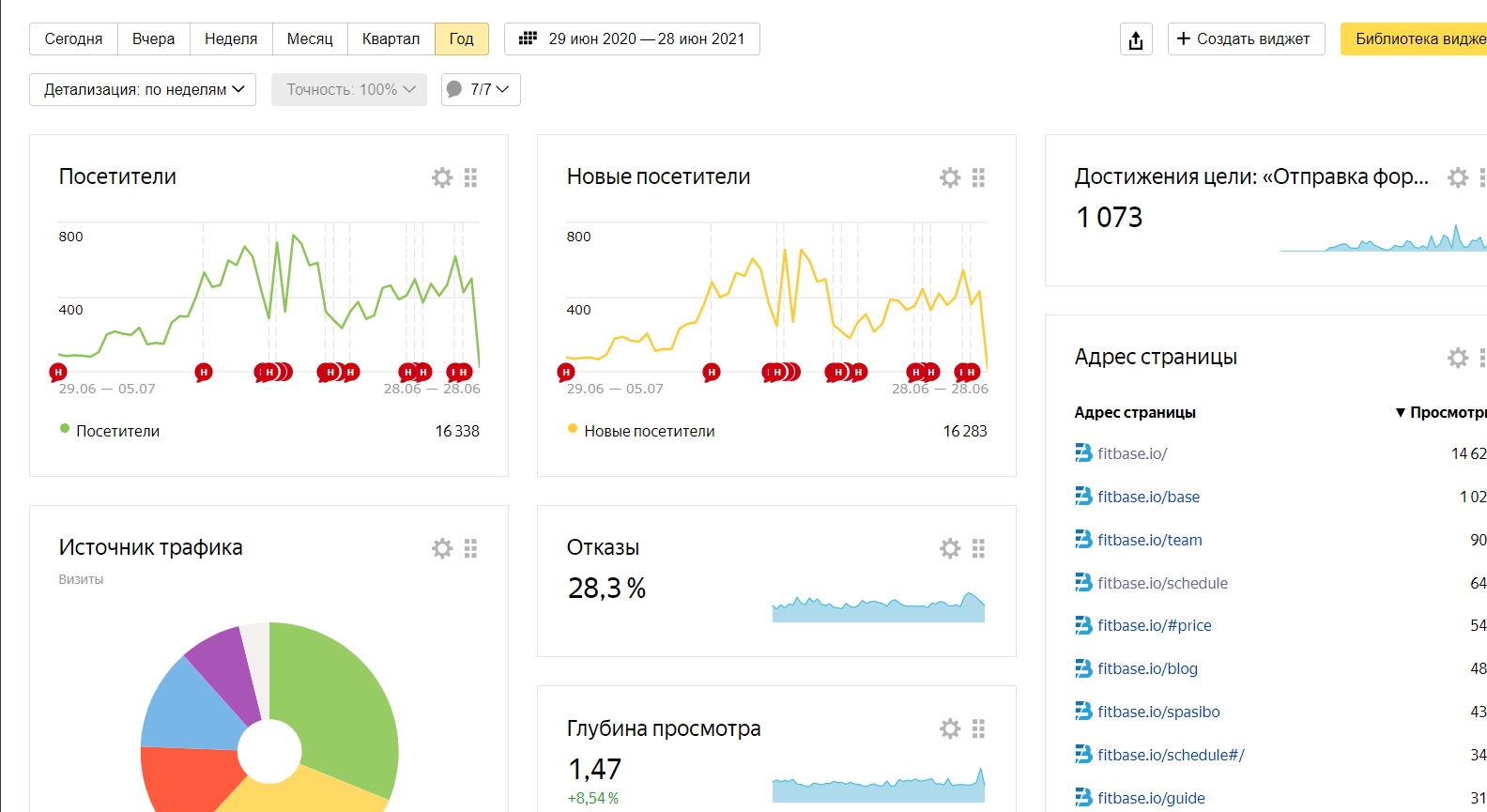Click the green Посетители legend dot
This screenshot has height=812, width=1487.
[x=65, y=429]
